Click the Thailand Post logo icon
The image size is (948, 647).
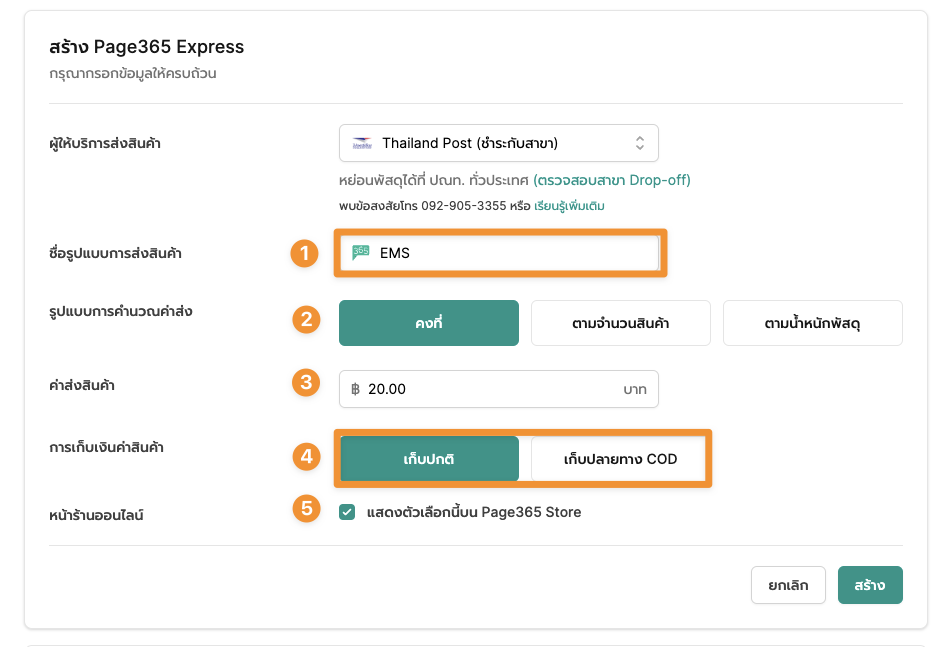coord(362,144)
